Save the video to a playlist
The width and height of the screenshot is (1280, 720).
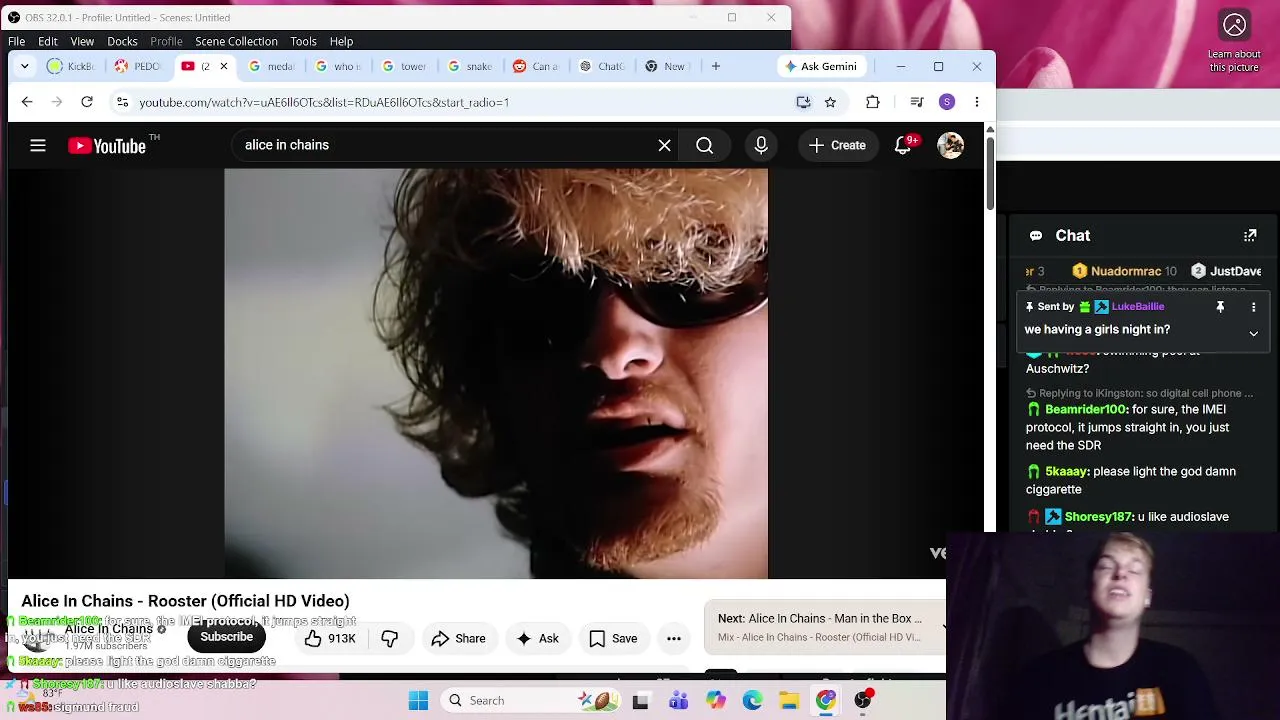pos(613,638)
